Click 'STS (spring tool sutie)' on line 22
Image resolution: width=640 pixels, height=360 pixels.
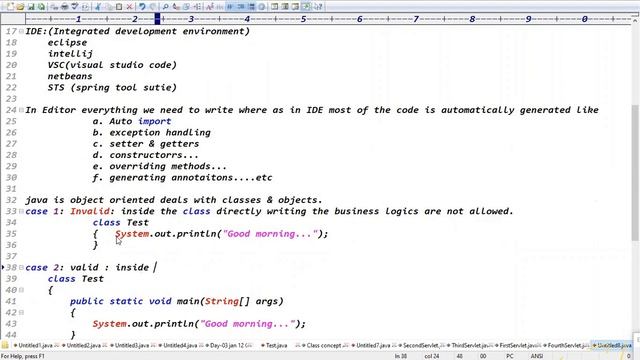[x=112, y=88]
